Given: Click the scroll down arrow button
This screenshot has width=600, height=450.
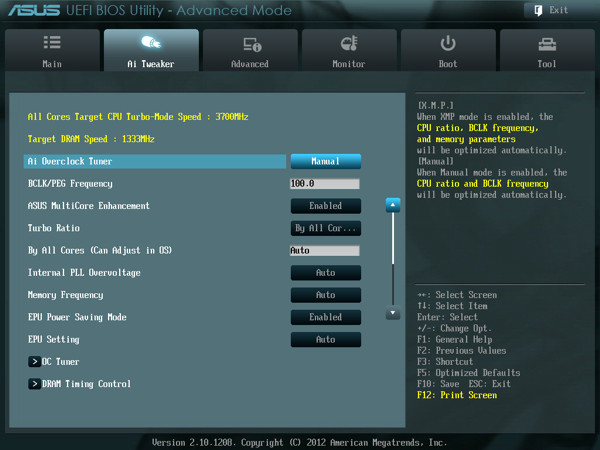Looking at the screenshot, I should point(393,313).
